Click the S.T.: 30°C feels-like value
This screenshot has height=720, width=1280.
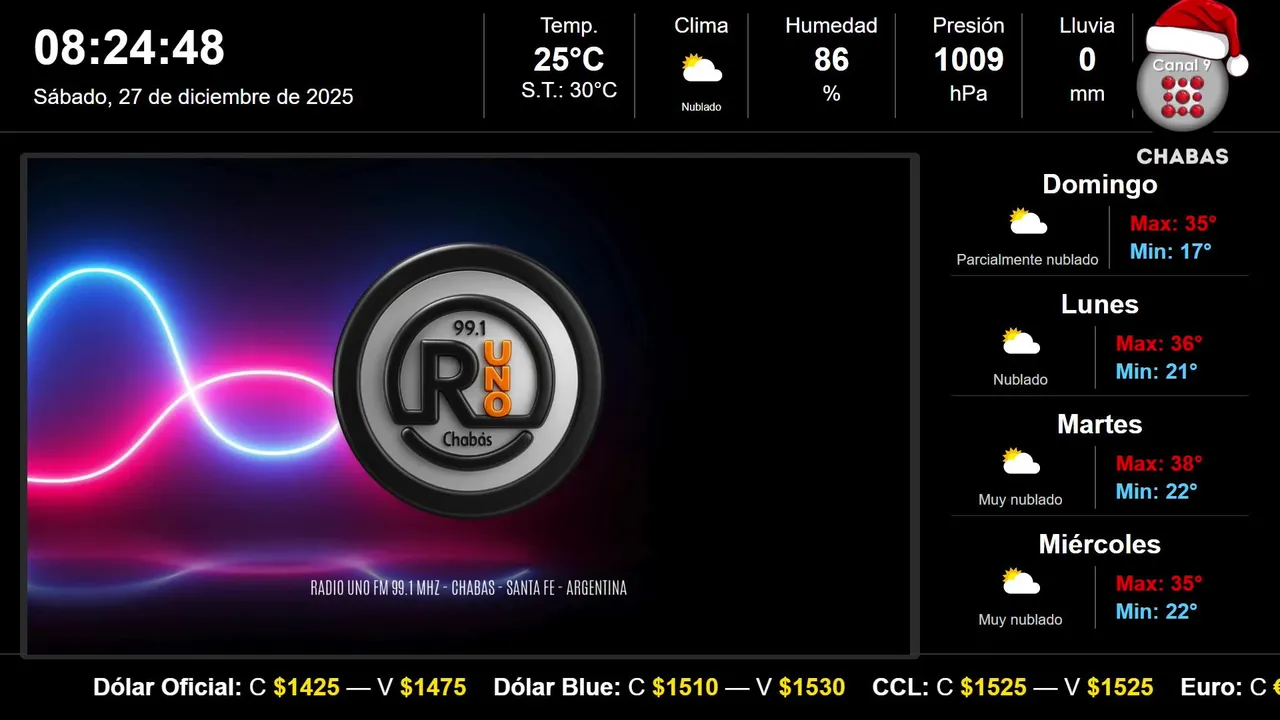click(569, 90)
